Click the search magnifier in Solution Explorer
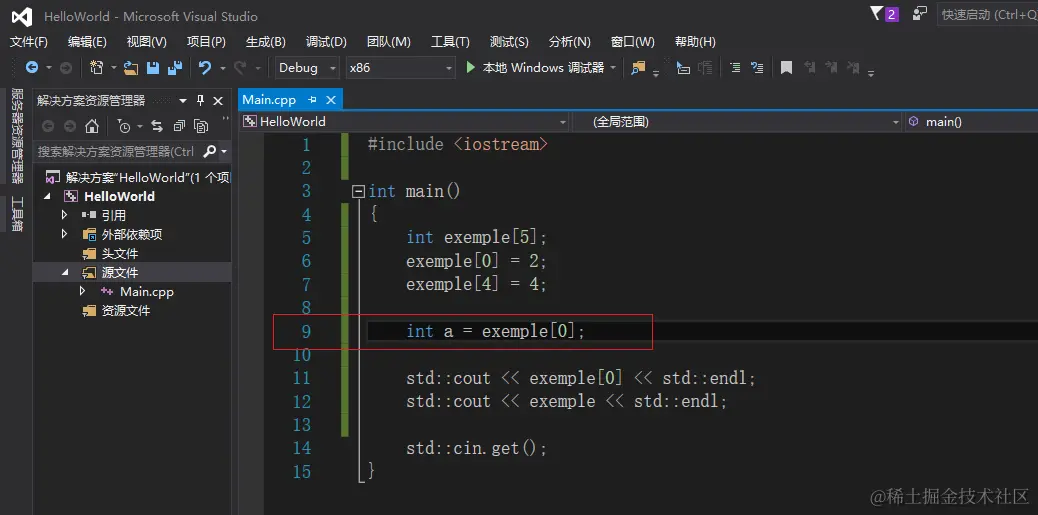The height and width of the screenshot is (515, 1038). point(209,152)
